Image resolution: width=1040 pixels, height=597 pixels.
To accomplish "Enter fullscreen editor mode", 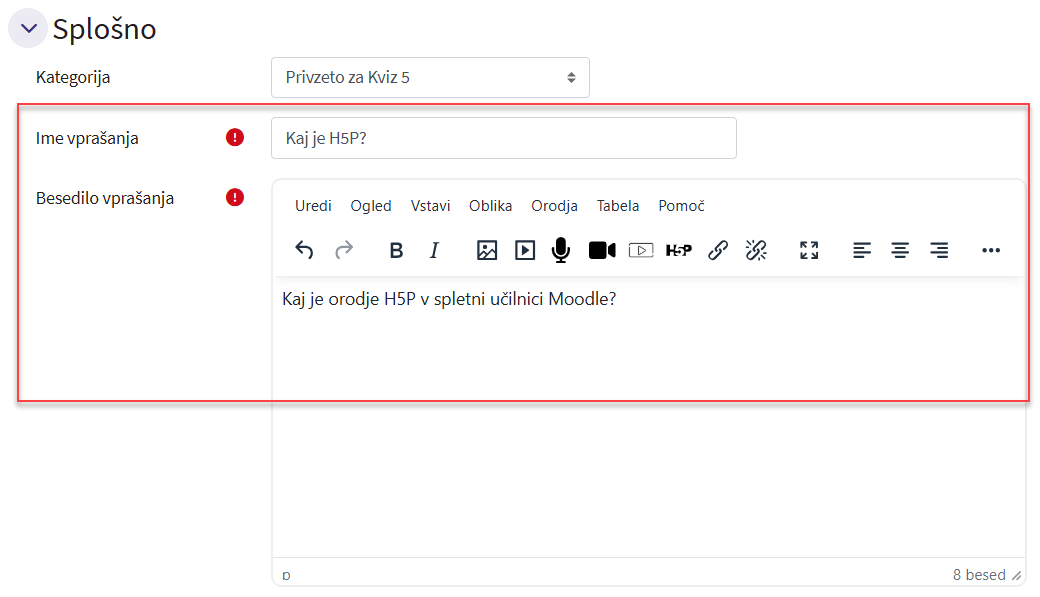I will (x=809, y=250).
